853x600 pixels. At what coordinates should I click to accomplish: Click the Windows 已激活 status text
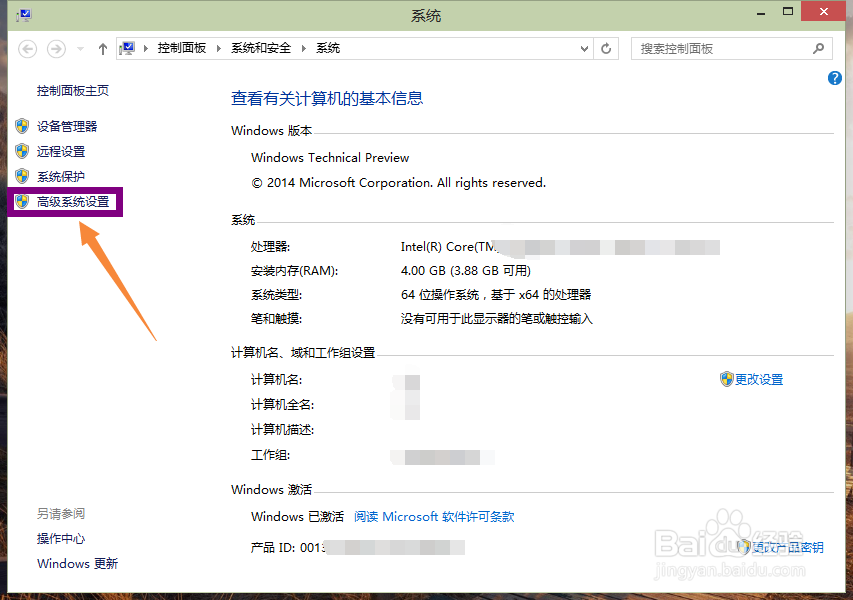click(297, 517)
